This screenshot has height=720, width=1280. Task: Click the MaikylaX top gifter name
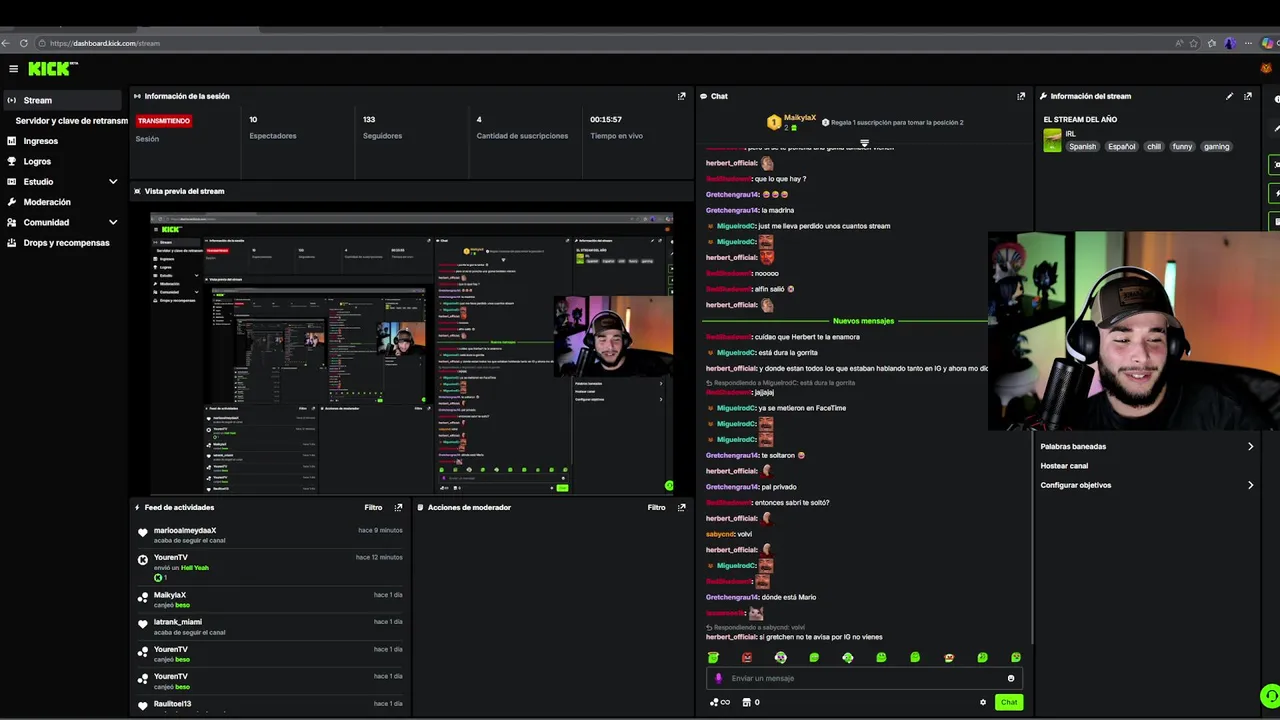click(x=800, y=118)
